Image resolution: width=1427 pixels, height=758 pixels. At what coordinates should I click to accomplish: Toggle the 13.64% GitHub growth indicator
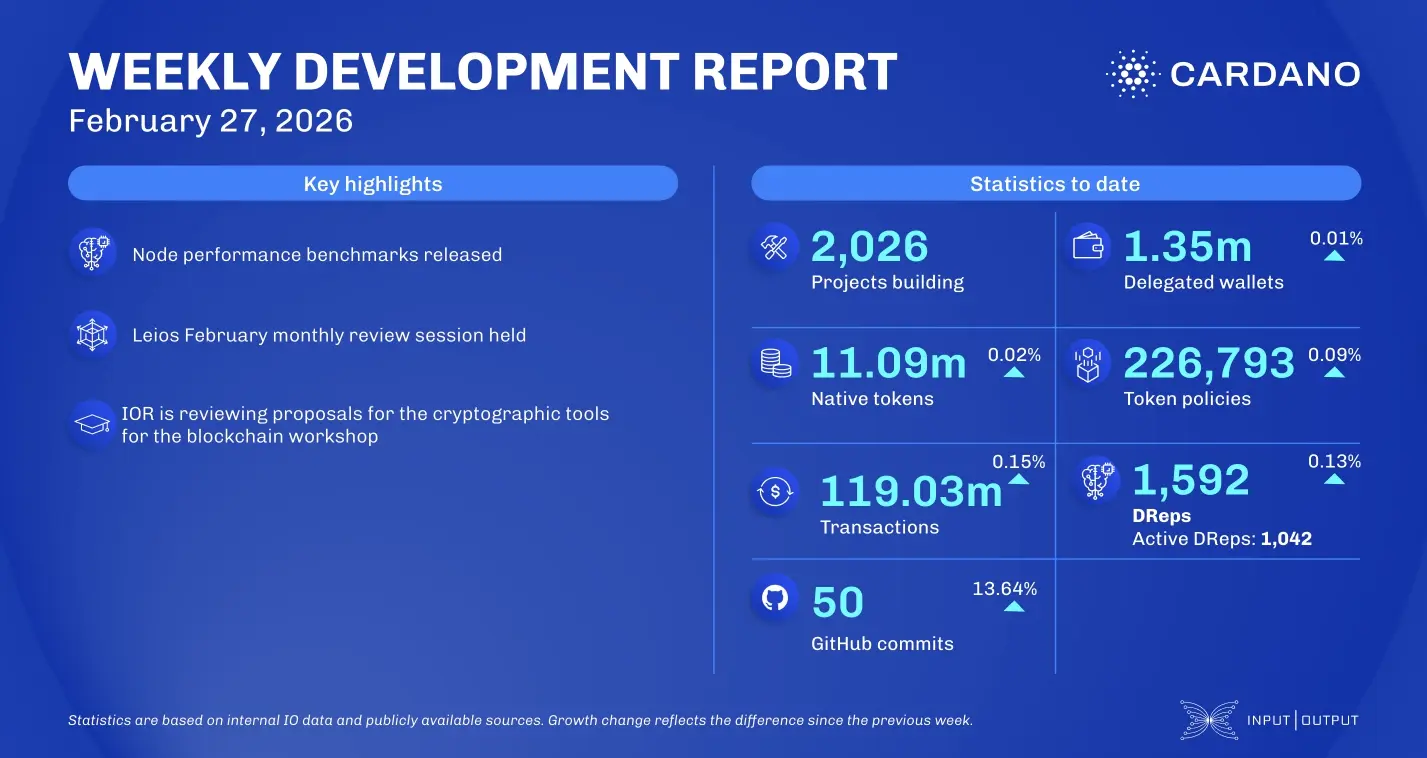tap(1012, 605)
